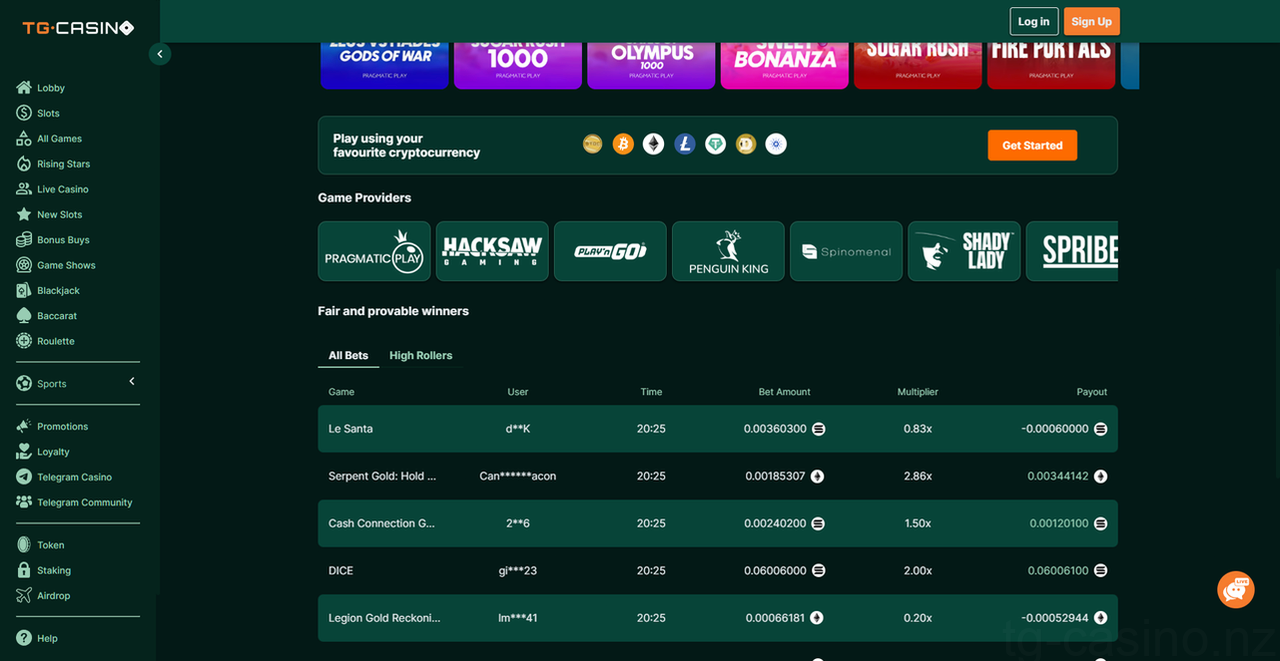Select the Slots dollar icon
The width and height of the screenshot is (1280, 661).
pyautogui.click(x=24, y=113)
